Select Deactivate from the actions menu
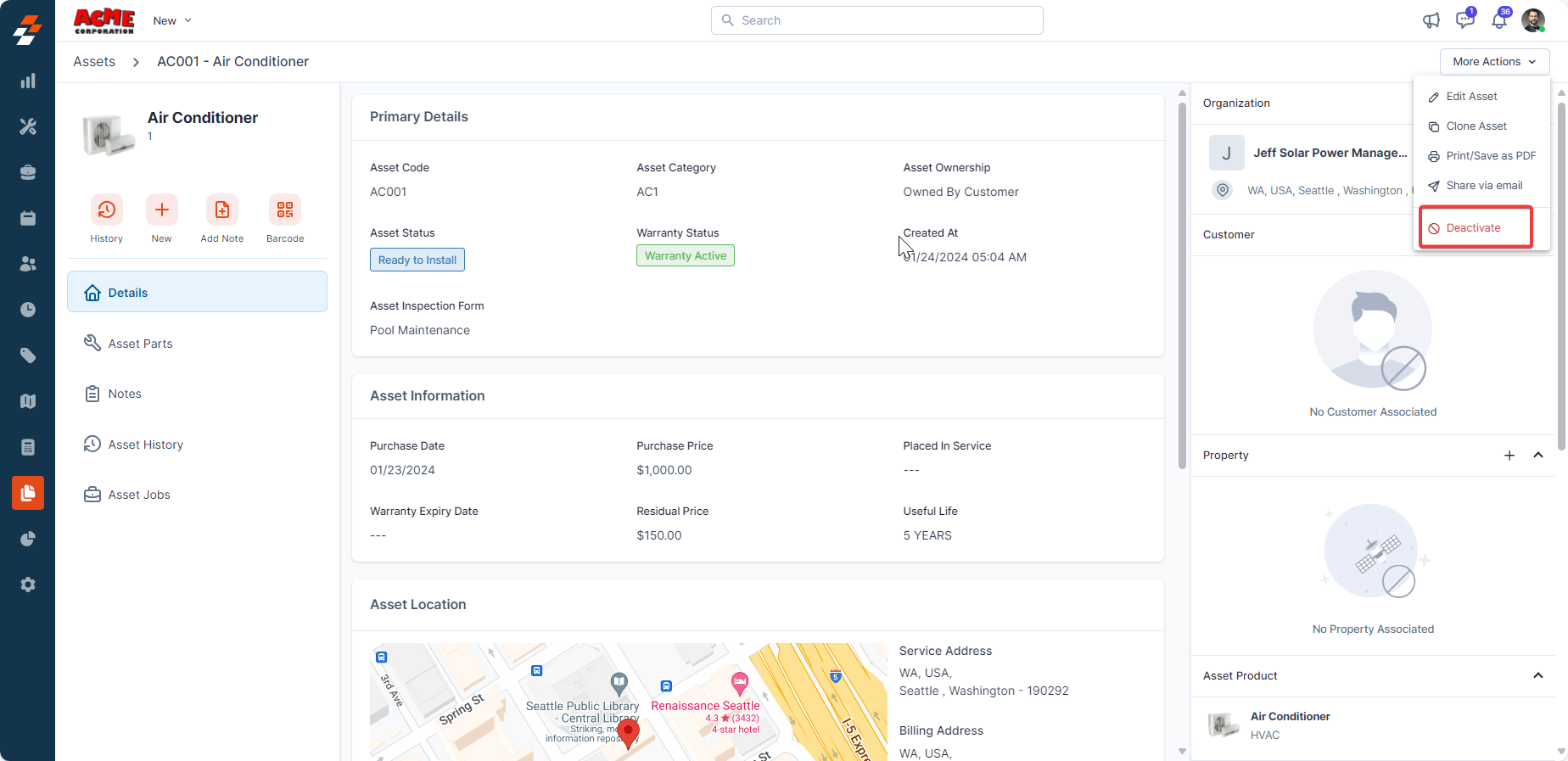Screen dimensions: 1568x761 coord(1474,228)
